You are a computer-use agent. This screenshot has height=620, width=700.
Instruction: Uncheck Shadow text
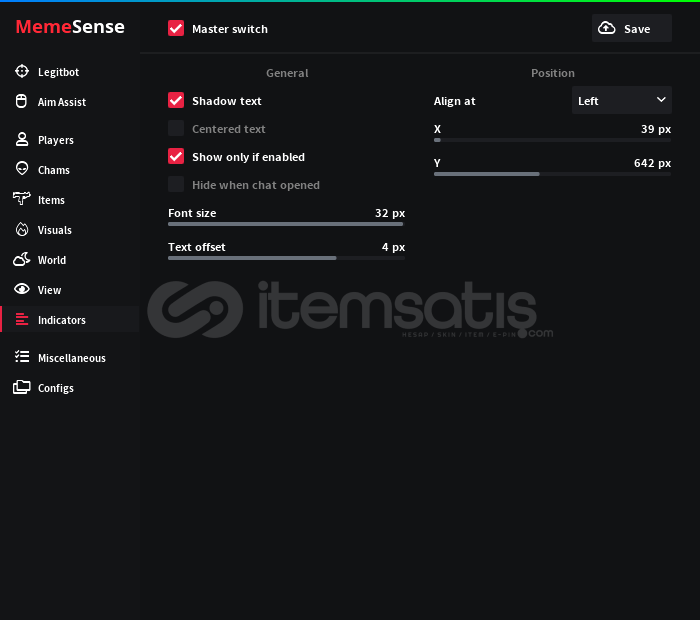pos(176,100)
